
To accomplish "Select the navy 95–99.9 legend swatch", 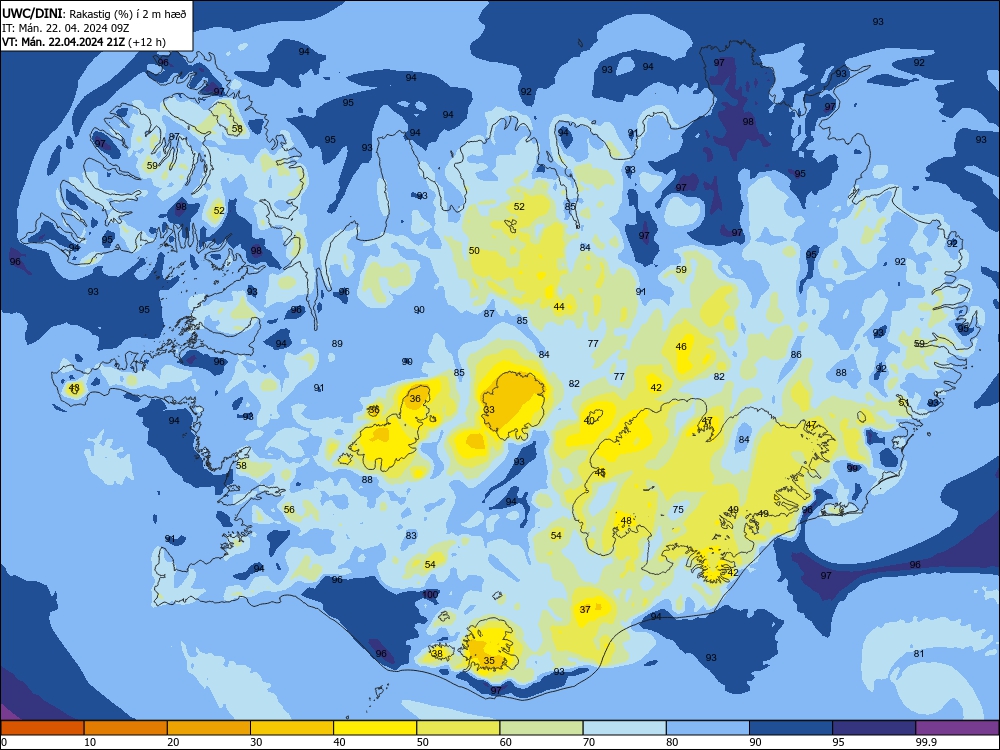I will tap(874, 728).
